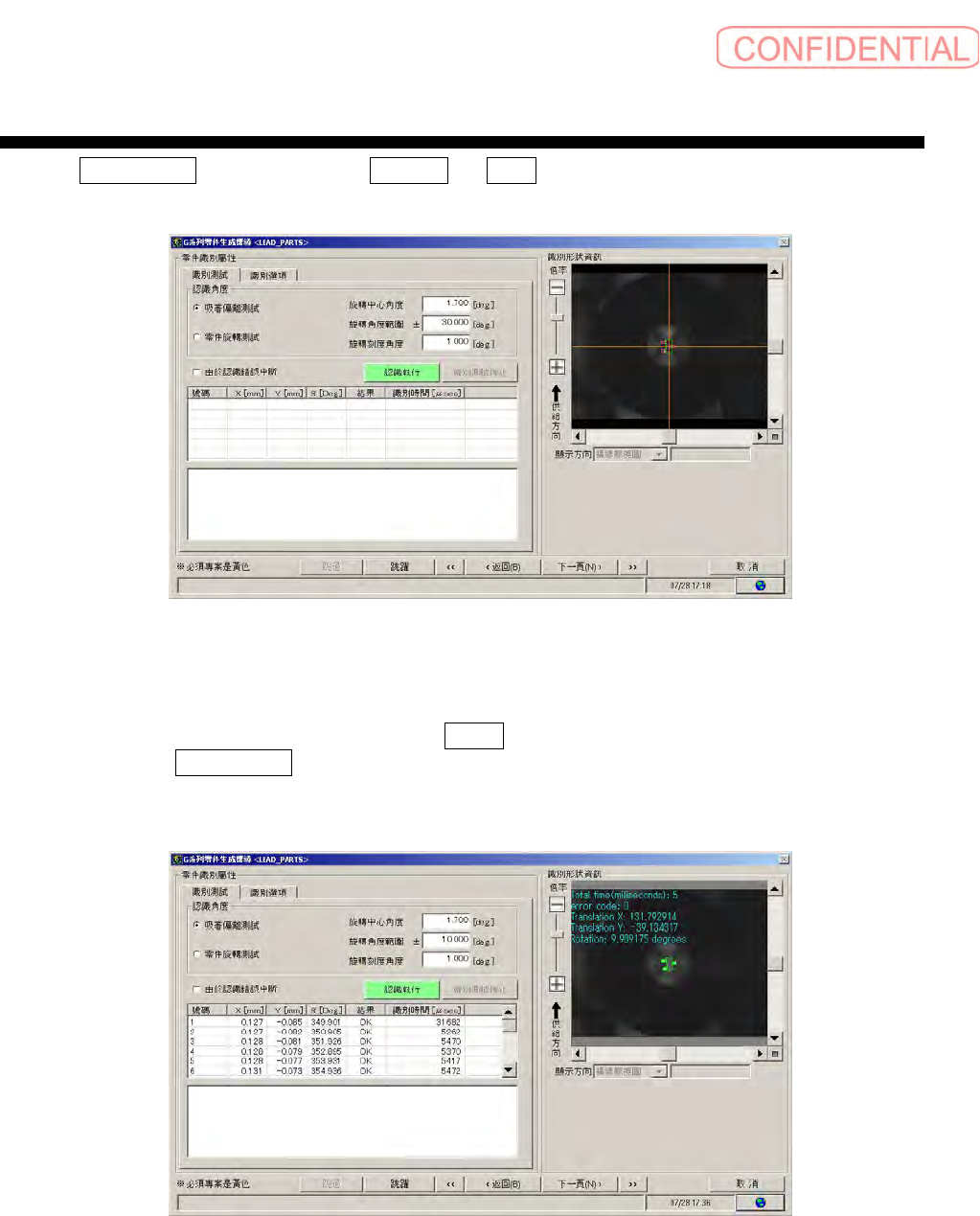This screenshot has width=980, height=1216.
Task: Click globe icon button in the 17:36 window
Action: point(761,1203)
